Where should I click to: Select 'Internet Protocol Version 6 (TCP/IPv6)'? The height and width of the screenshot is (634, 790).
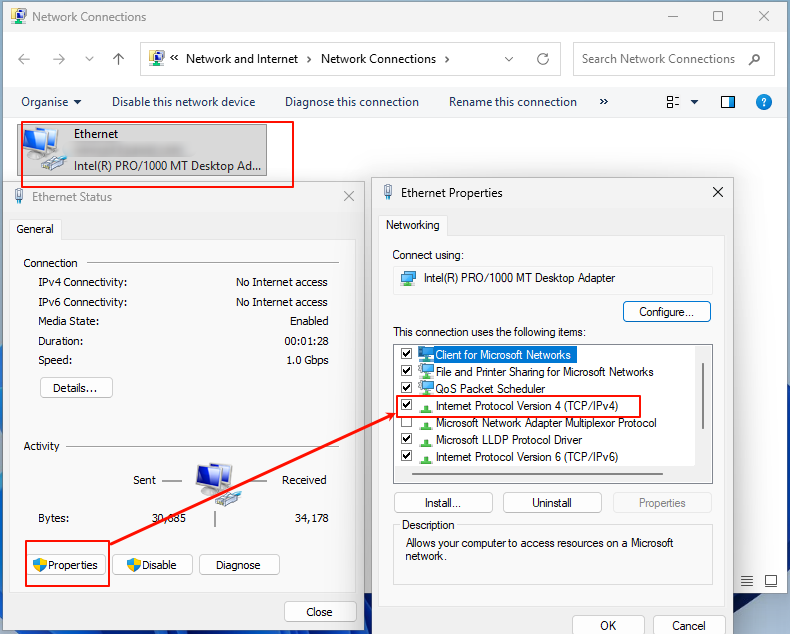pos(526,457)
